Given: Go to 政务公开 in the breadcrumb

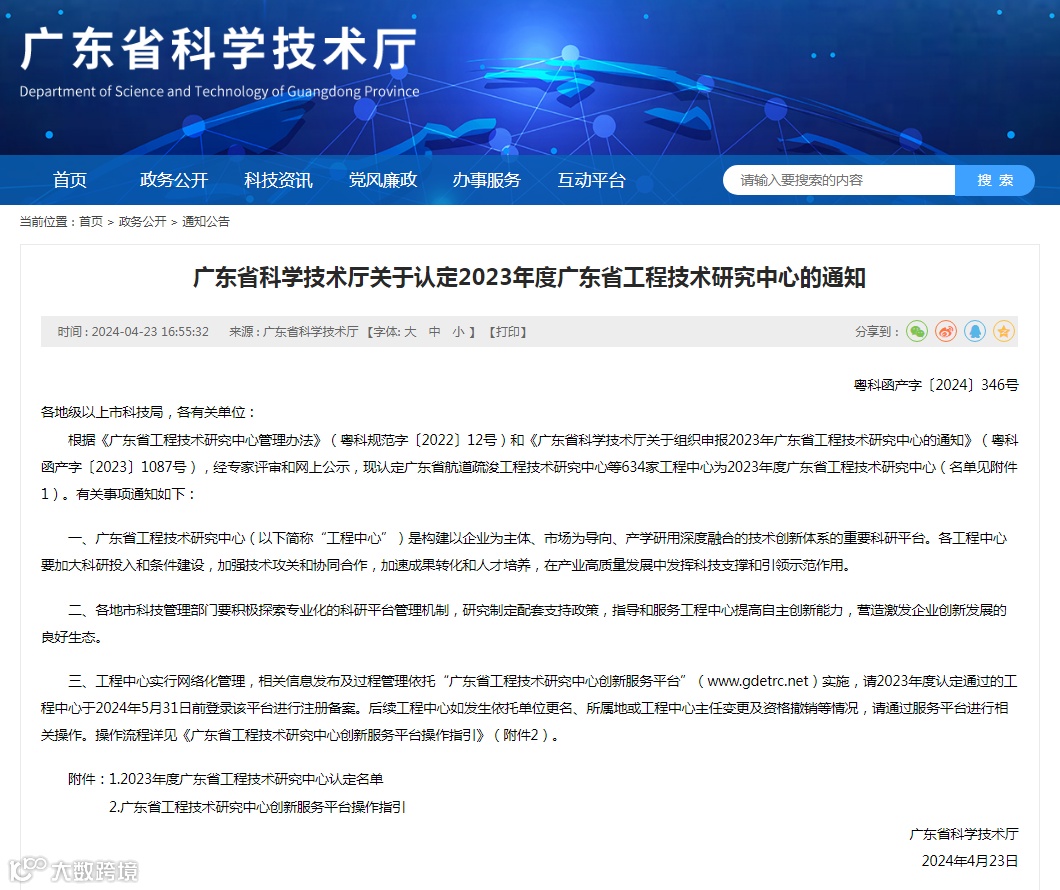Looking at the screenshot, I should 142,222.
